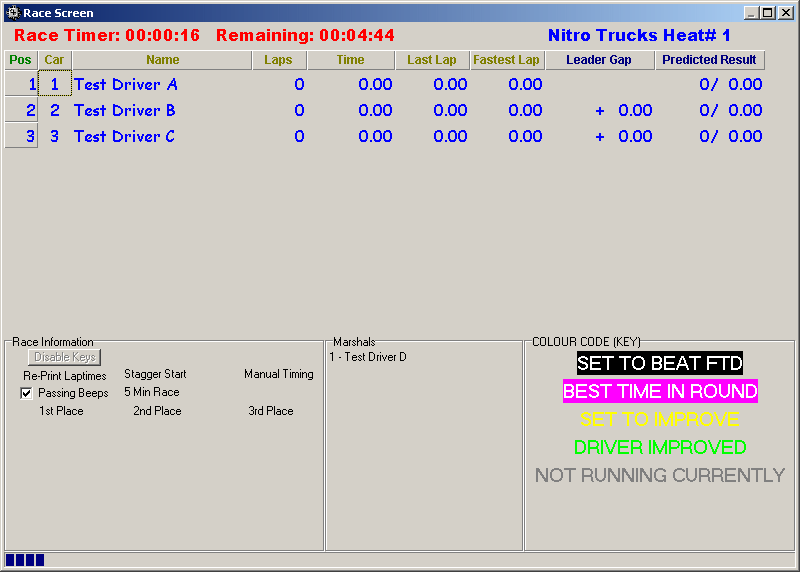
Task: Click the Disable Keys button
Action: pos(65,357)
